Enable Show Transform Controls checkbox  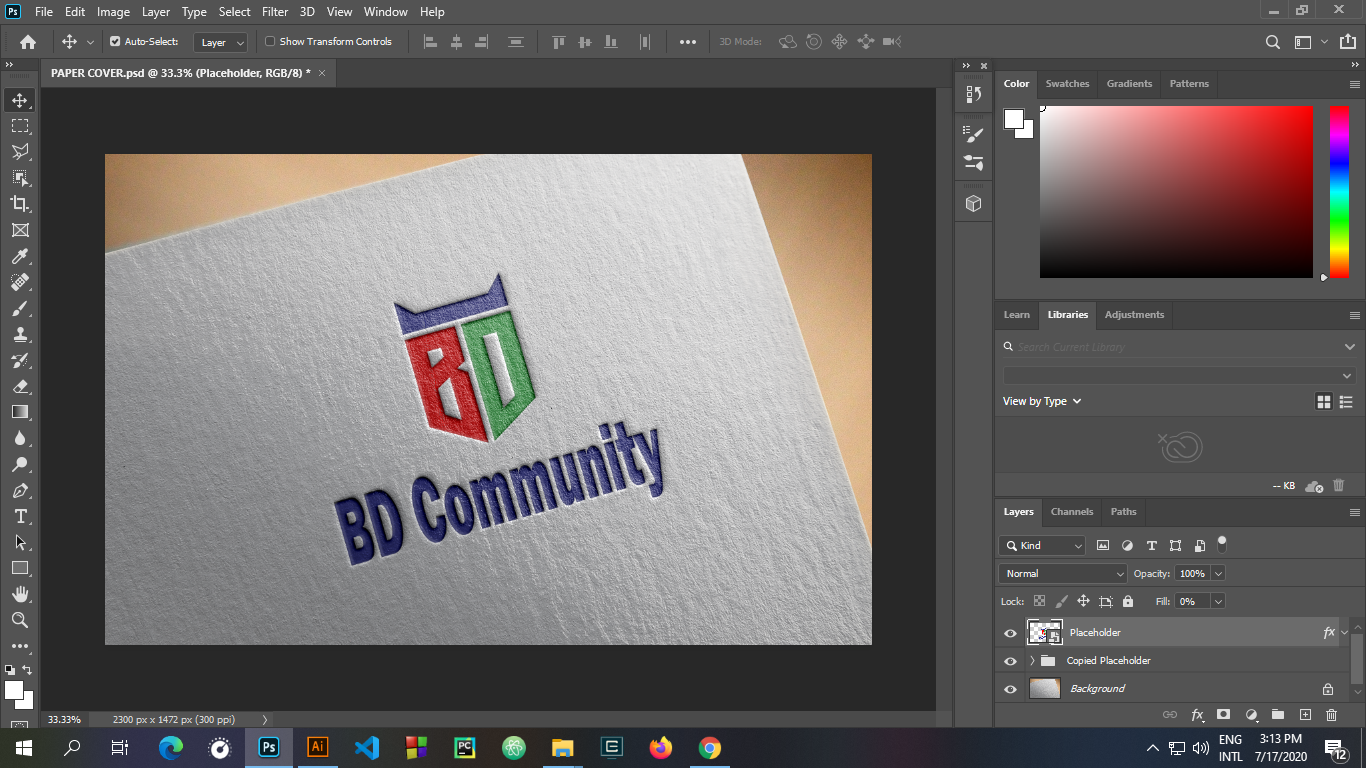pos(270,42)
